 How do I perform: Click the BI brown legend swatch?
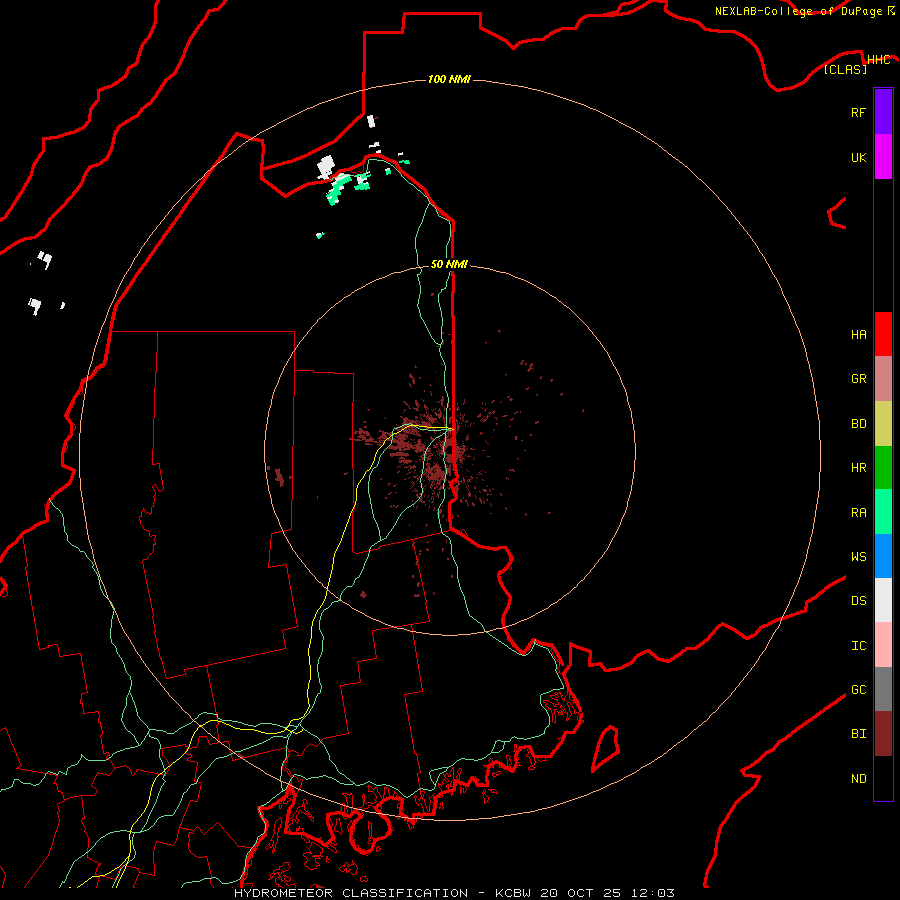pyautogui.click(x=883, y=734)
